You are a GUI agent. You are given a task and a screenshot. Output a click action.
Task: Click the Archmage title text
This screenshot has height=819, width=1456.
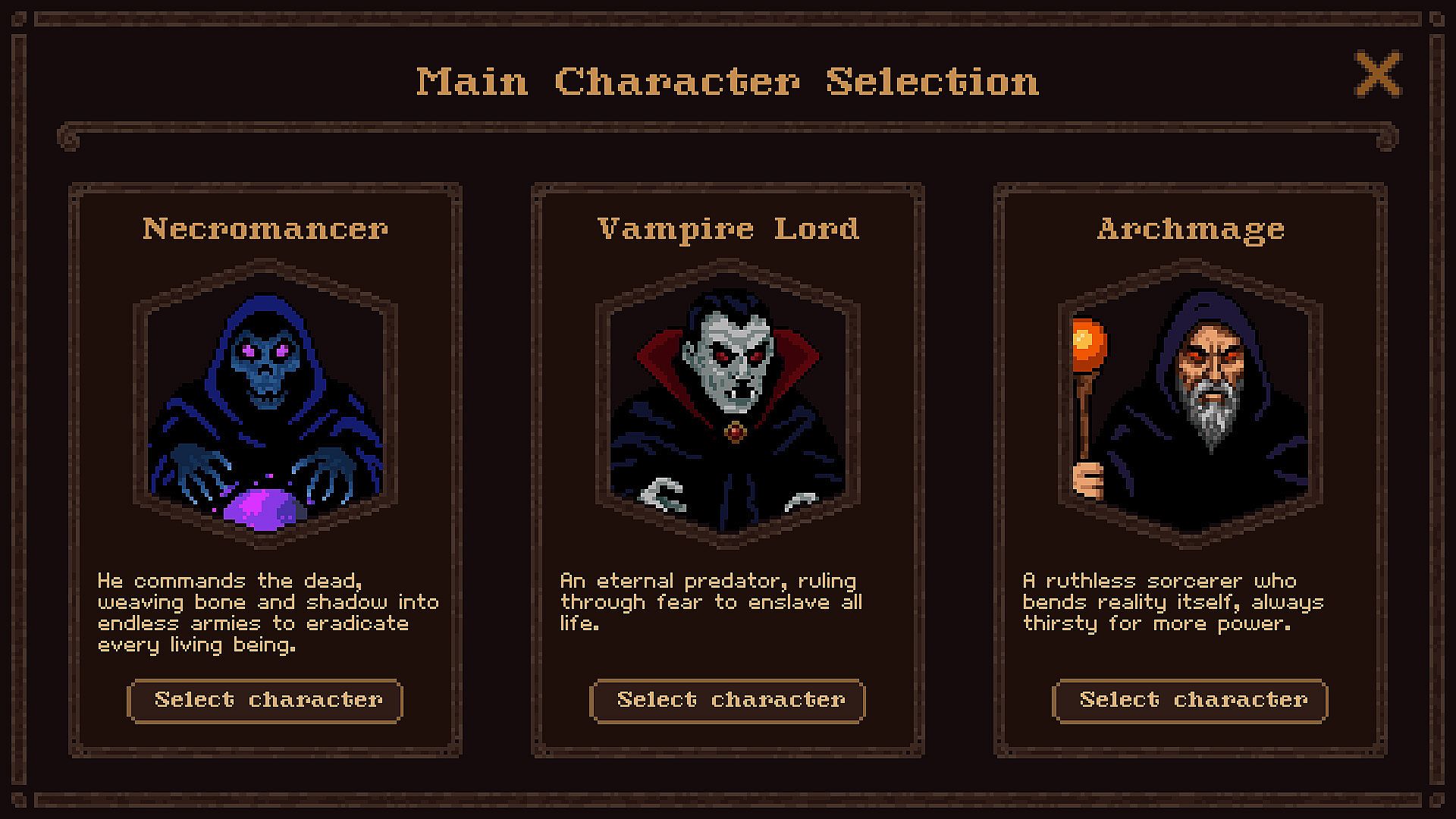coord(1191,230)
